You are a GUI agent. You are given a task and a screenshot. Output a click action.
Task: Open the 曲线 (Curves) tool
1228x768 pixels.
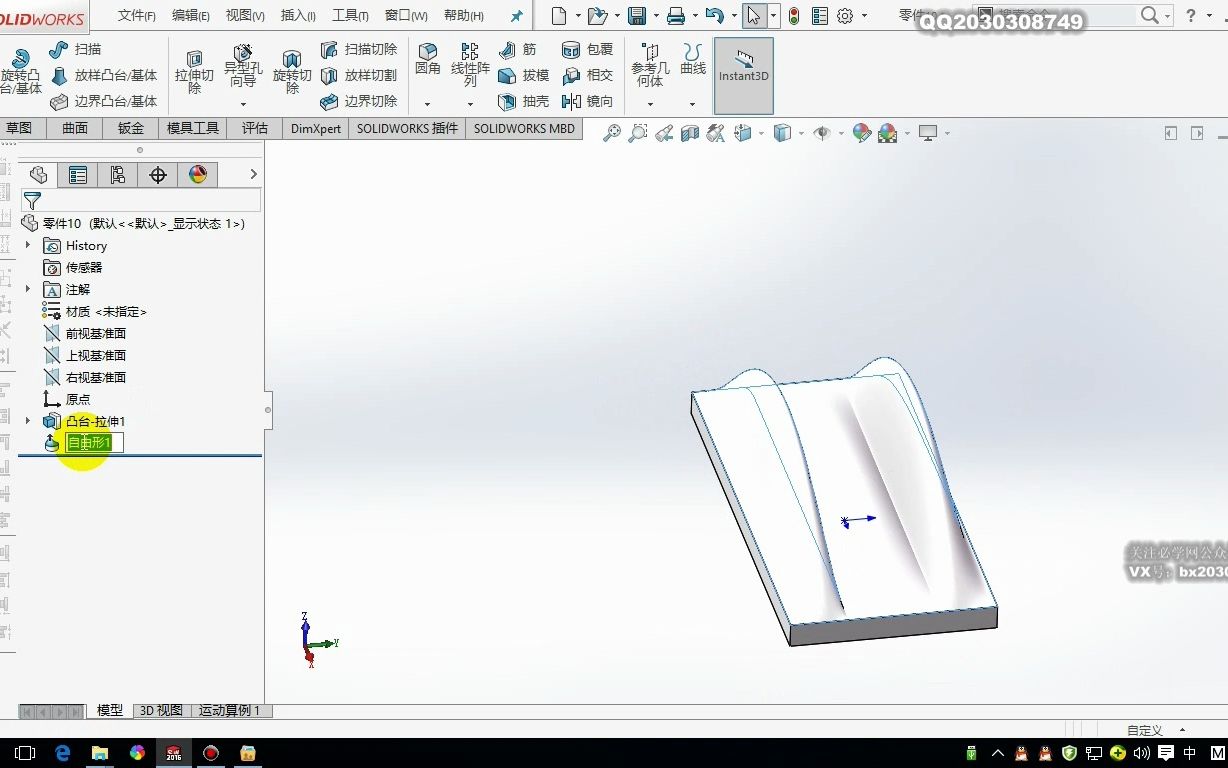pos(692,60)
